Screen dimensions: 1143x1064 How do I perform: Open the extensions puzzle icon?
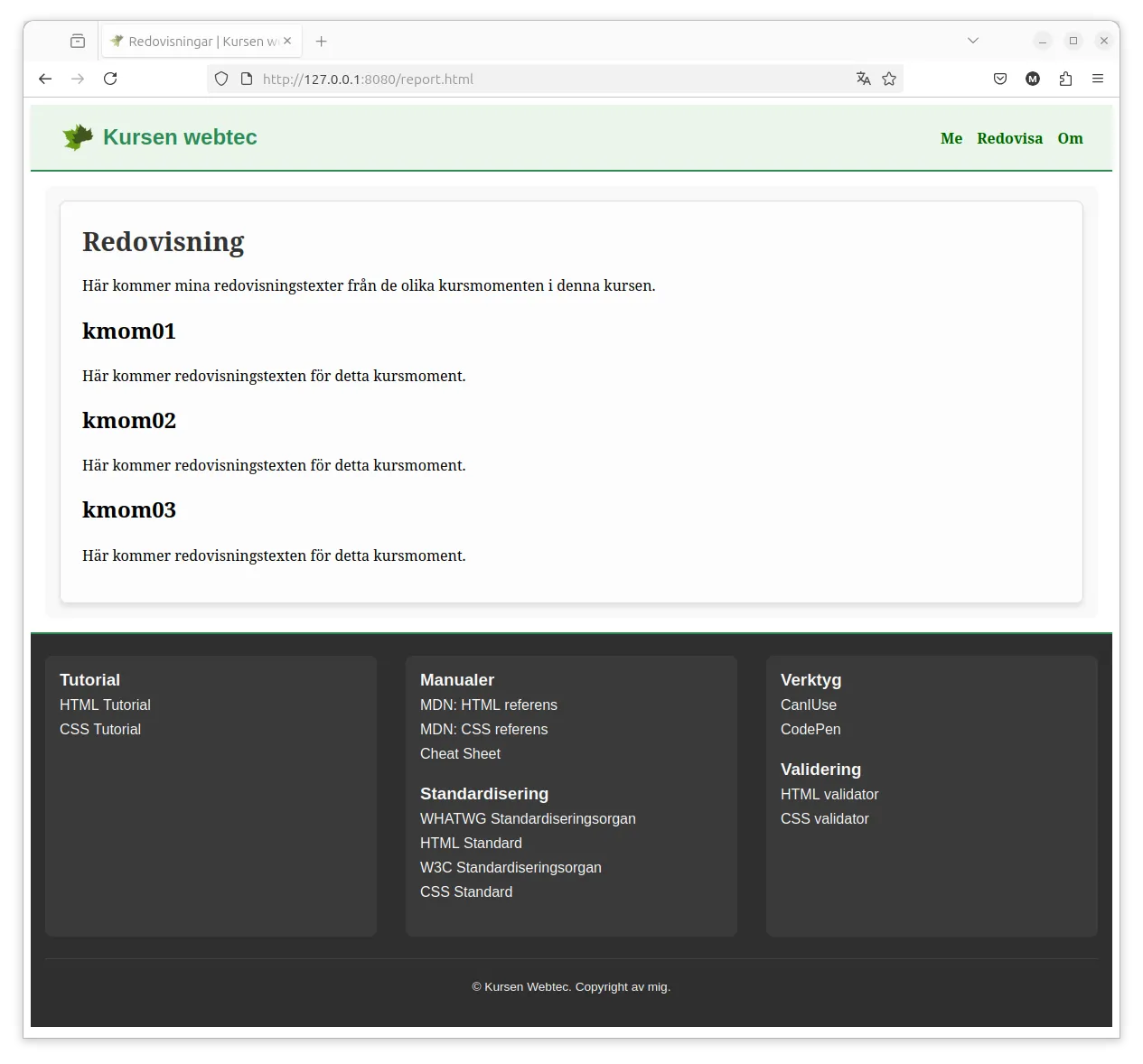1065,79
